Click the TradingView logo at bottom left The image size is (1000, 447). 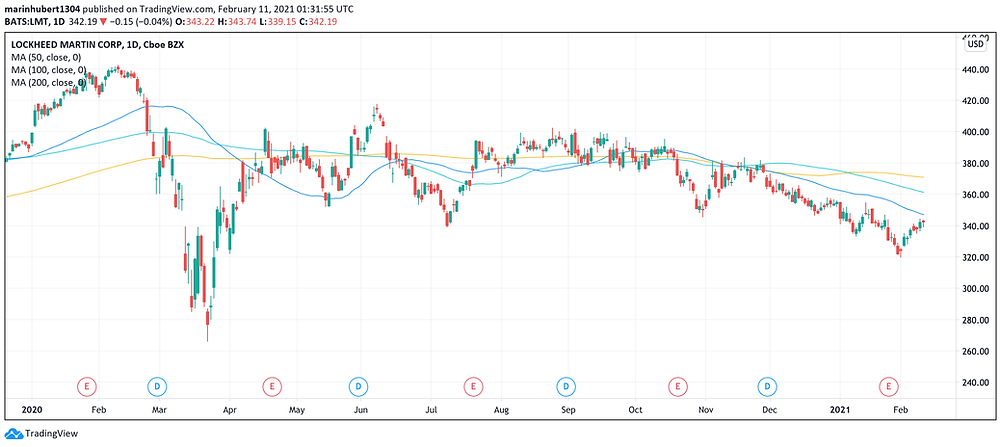tap(41, 434)
